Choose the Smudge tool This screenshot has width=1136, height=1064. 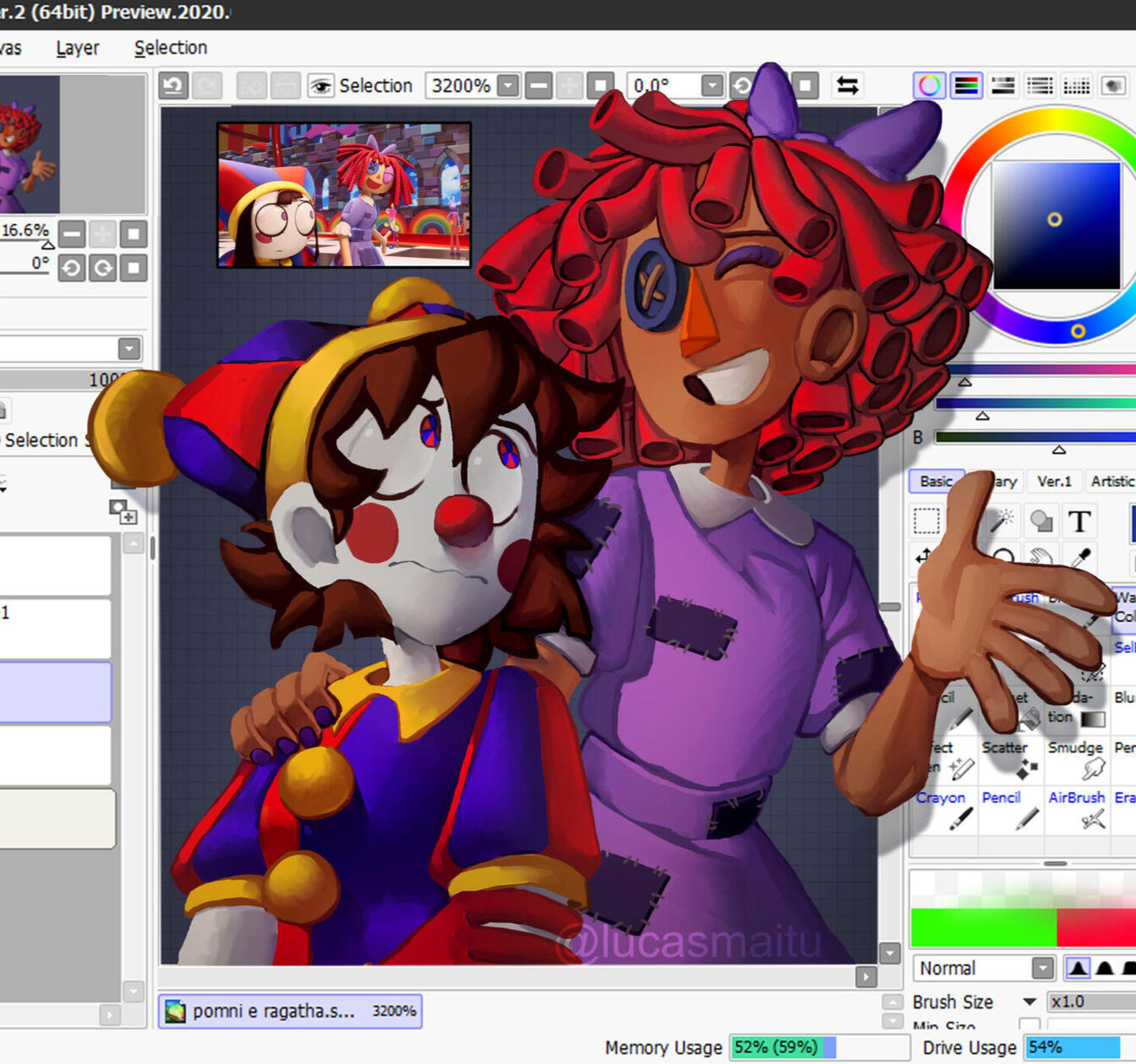(1077, 759)
